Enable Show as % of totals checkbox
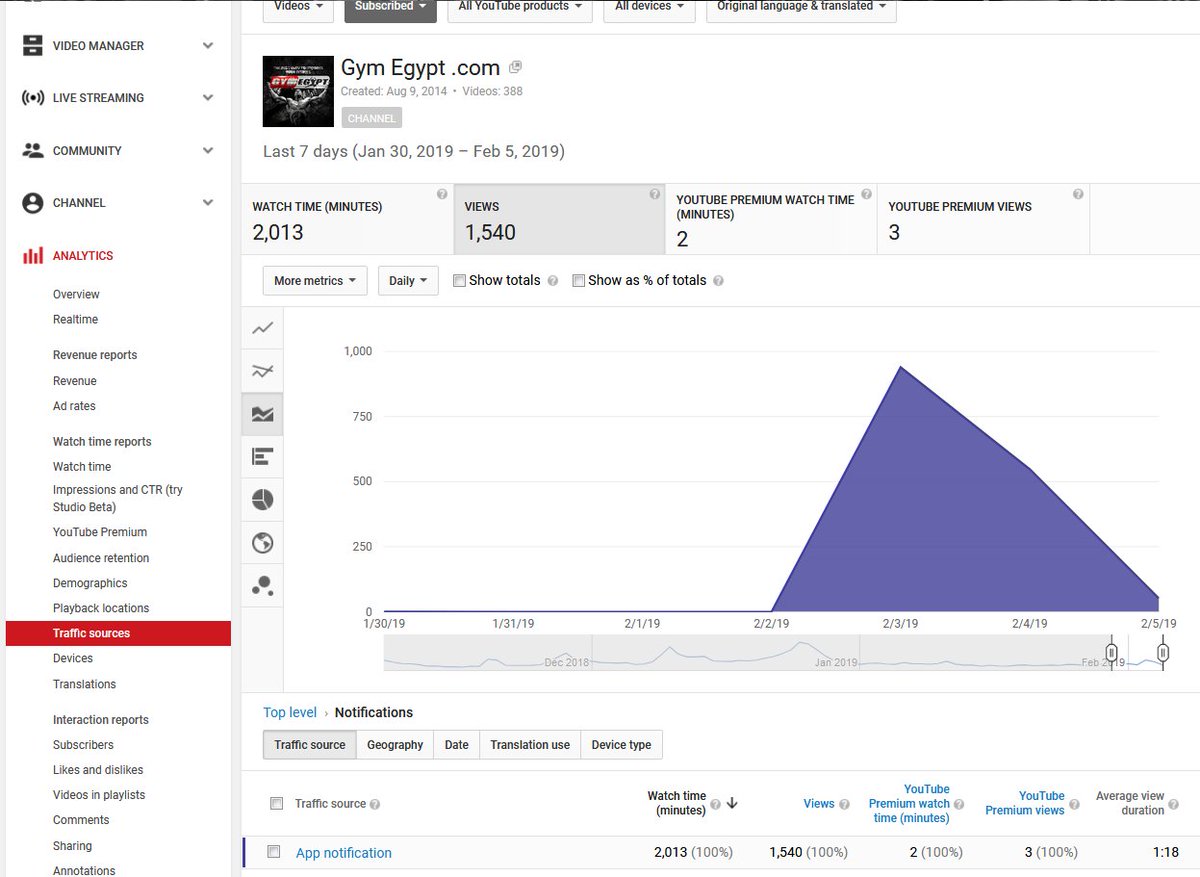 point(578,281)
